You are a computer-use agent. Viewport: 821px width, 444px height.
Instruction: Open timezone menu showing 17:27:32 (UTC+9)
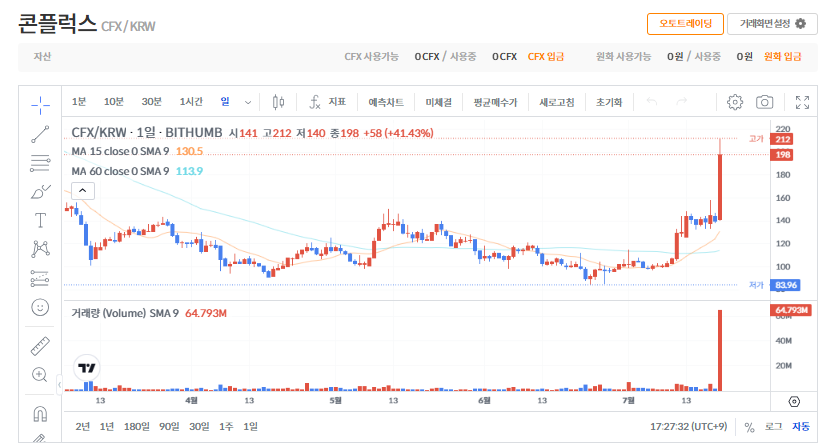pyautogui.click(x=689, y=427)
